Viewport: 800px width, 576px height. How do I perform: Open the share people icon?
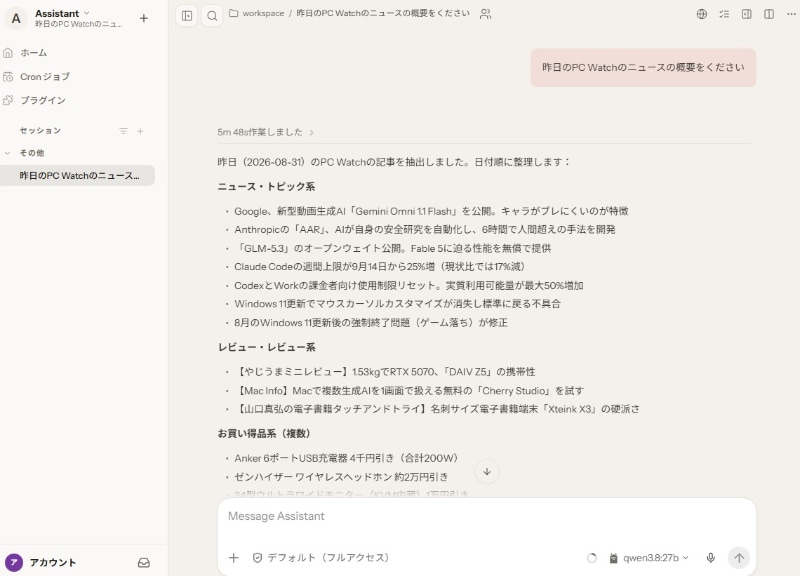485,14
